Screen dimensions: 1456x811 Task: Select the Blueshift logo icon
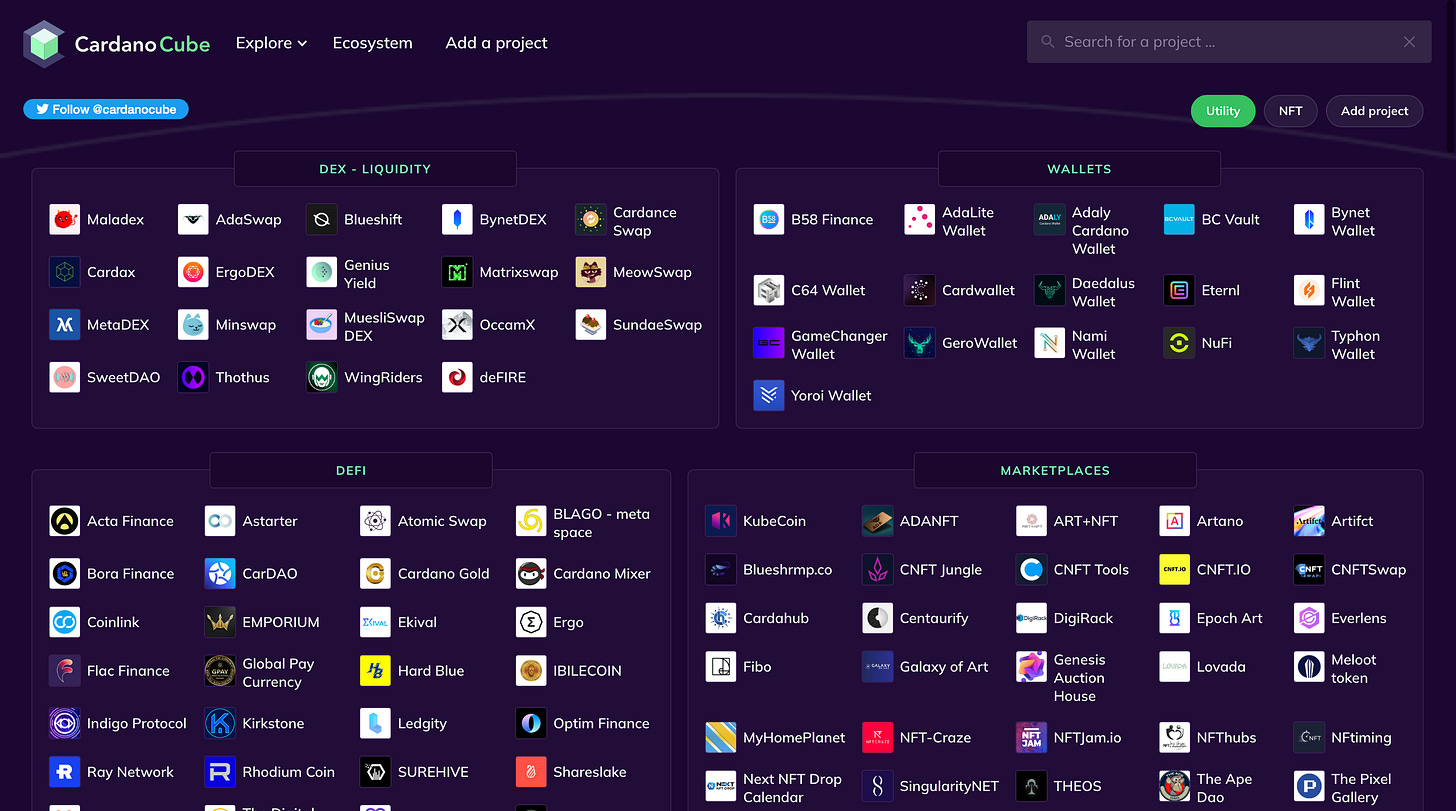pyautogui.click(x=322, y=220)
